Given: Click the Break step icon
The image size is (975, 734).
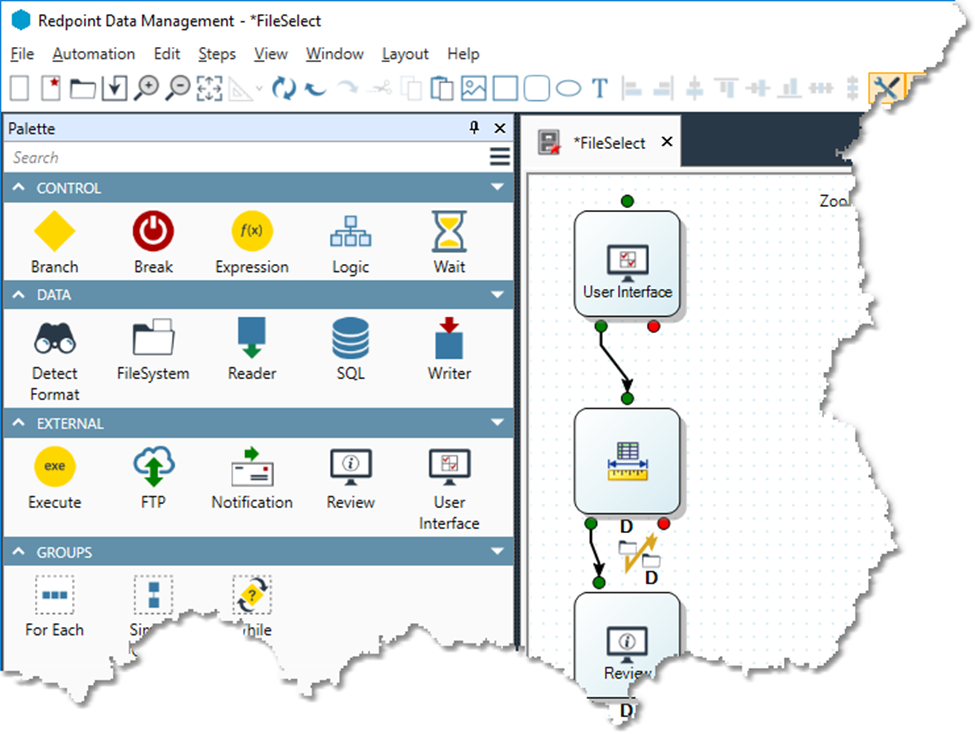Looking at the screenshot, I should coord(153,232).
